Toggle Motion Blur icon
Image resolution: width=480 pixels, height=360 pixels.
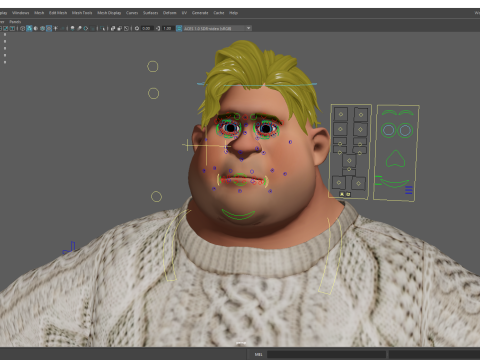pos(79,28)
